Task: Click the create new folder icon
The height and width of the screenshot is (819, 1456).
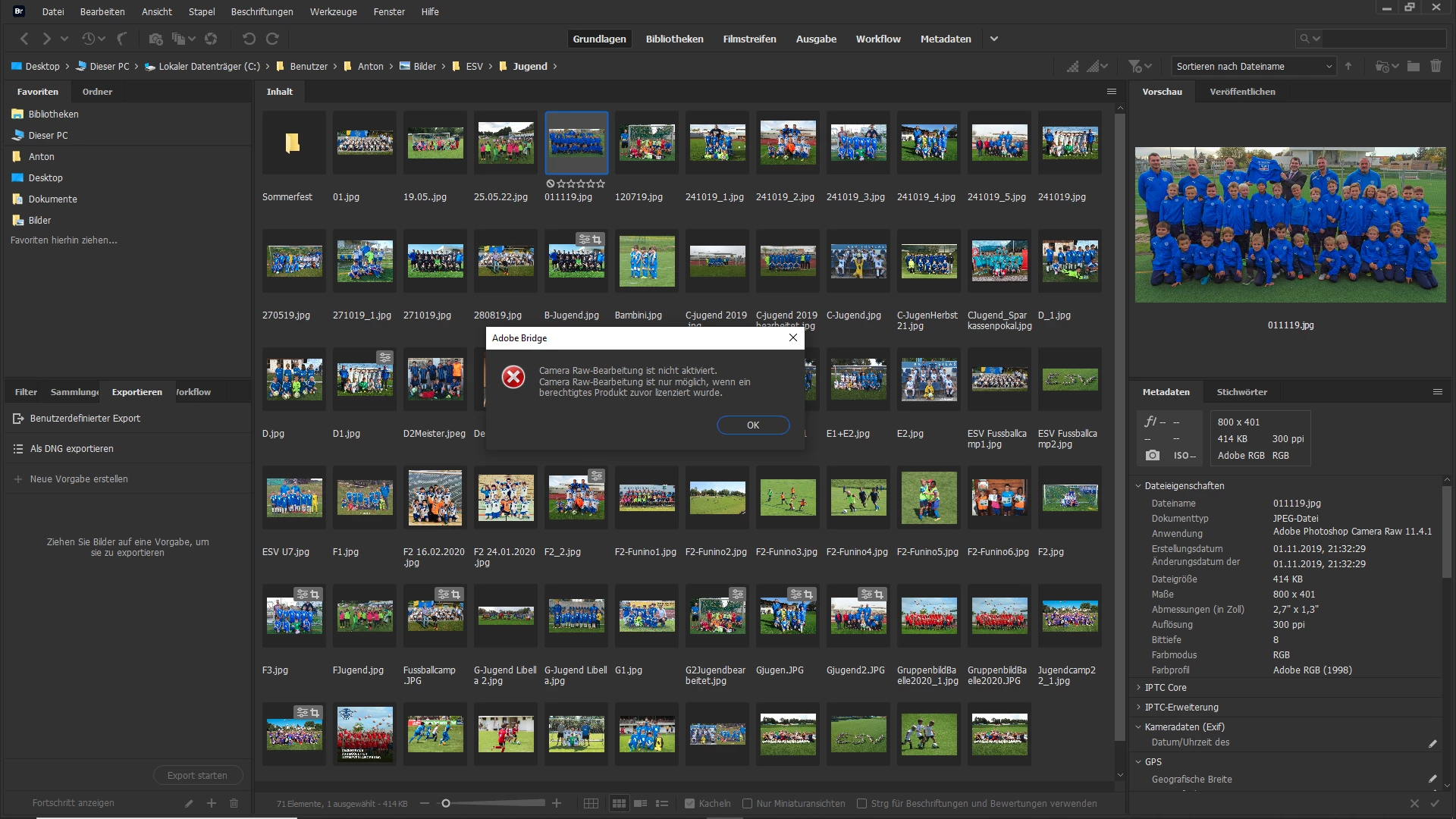Action: (x=1414, y=67)
